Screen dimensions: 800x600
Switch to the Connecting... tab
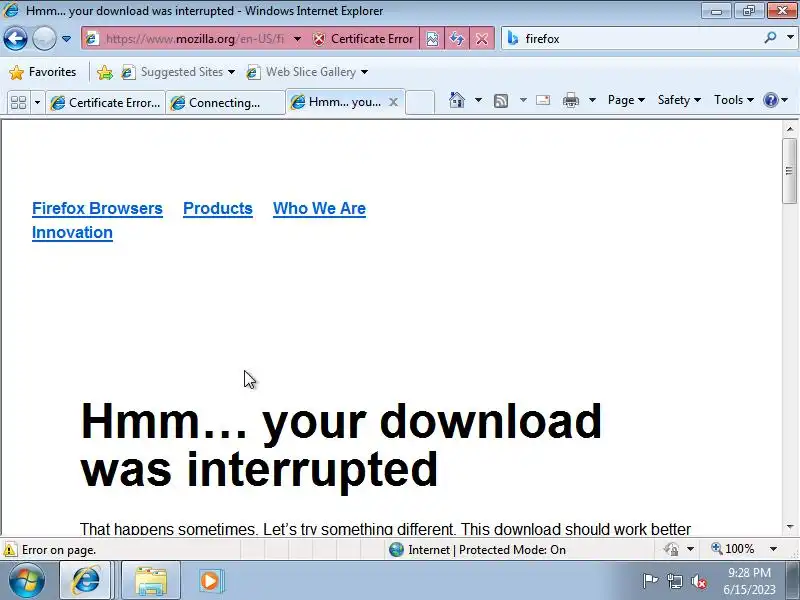[224, 102]
